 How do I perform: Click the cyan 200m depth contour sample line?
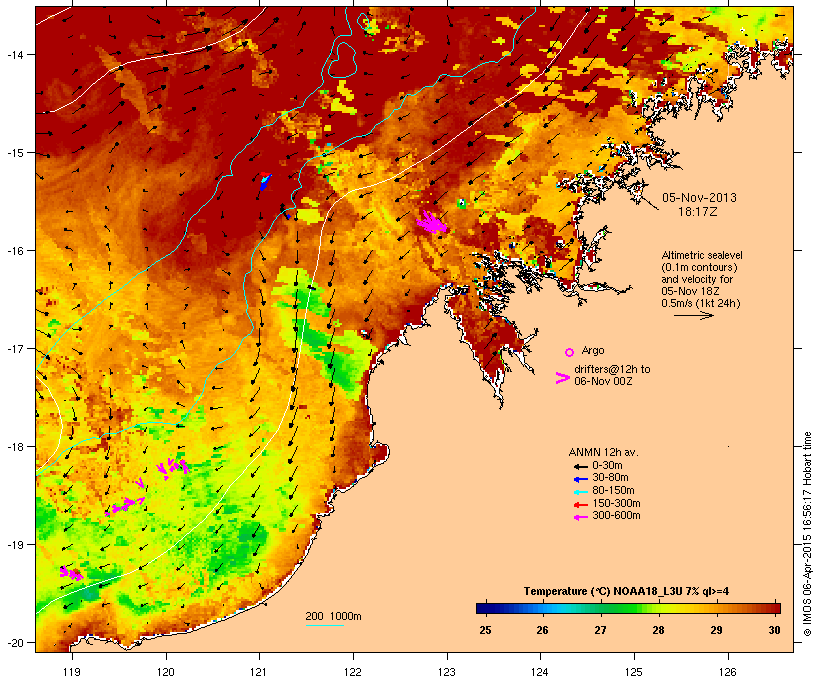pos(325,625)
